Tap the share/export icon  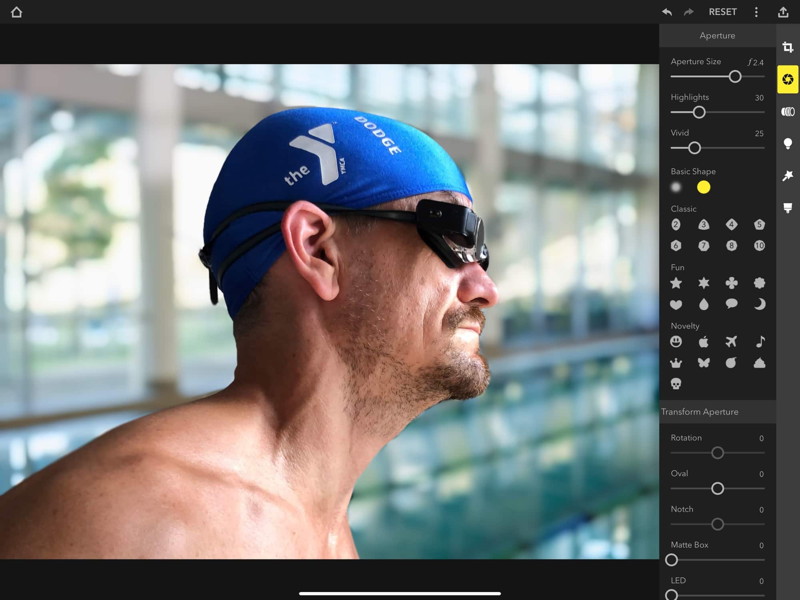pos(783,12)
